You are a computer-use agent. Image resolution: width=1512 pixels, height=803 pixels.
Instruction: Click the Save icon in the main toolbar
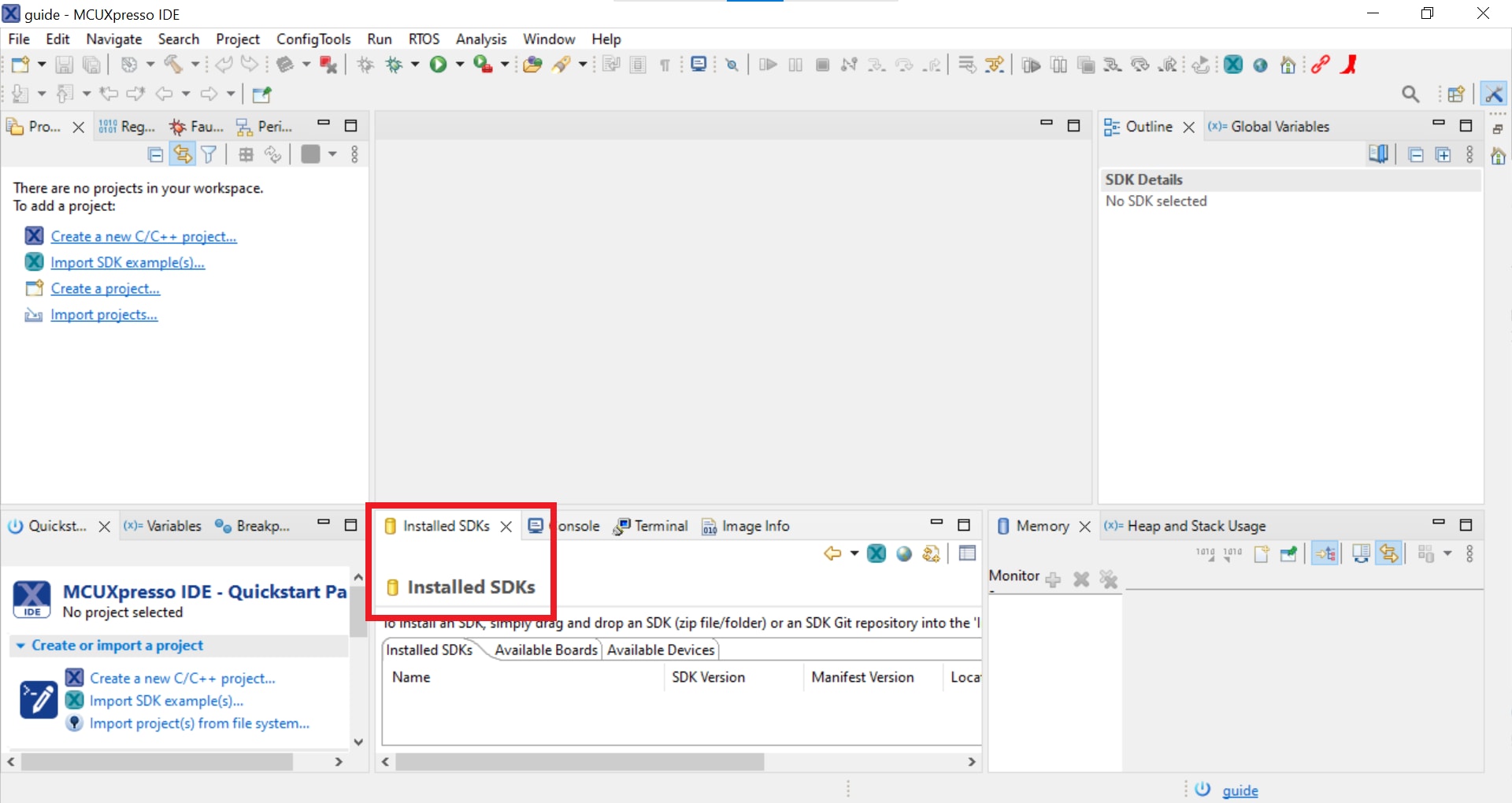coord(64,65)
